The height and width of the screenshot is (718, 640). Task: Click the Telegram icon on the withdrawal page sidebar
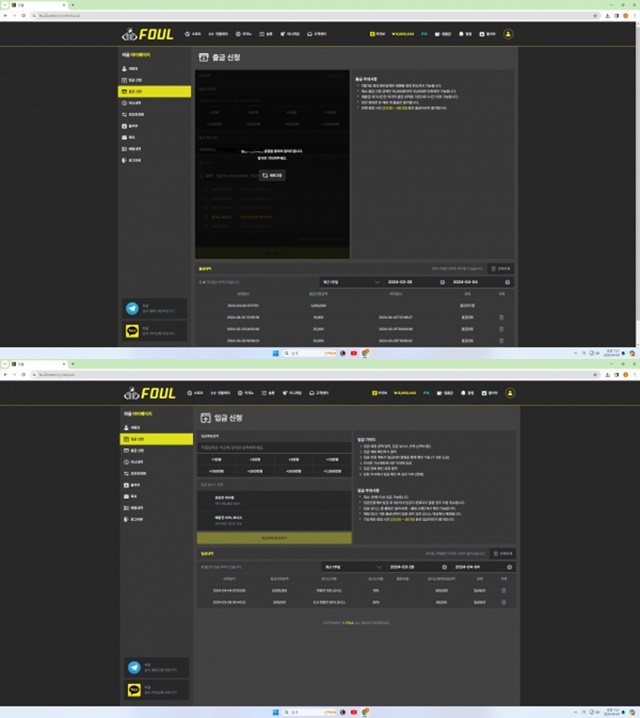click(132, 309)
